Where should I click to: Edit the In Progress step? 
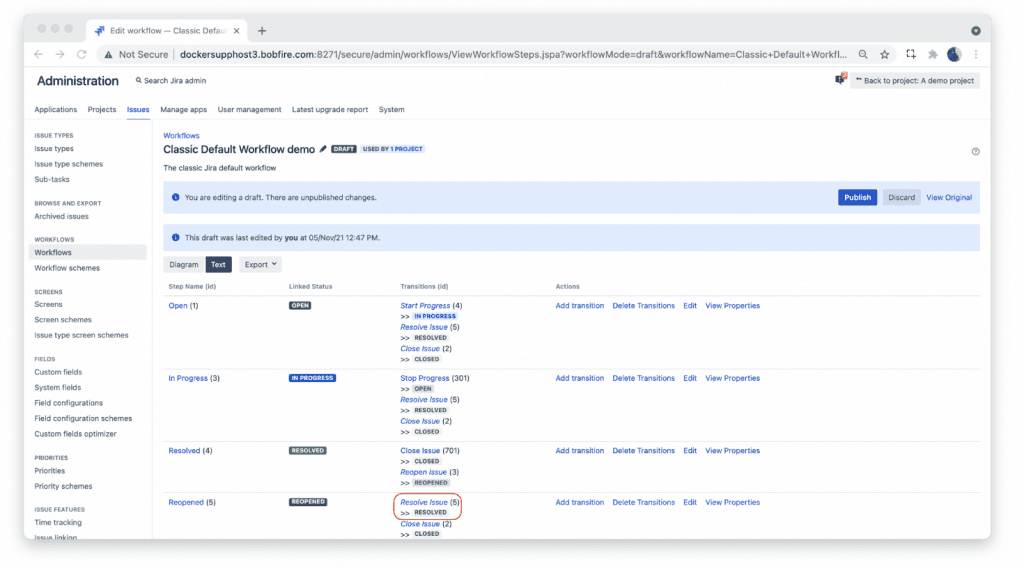click(x=690, y=378)
